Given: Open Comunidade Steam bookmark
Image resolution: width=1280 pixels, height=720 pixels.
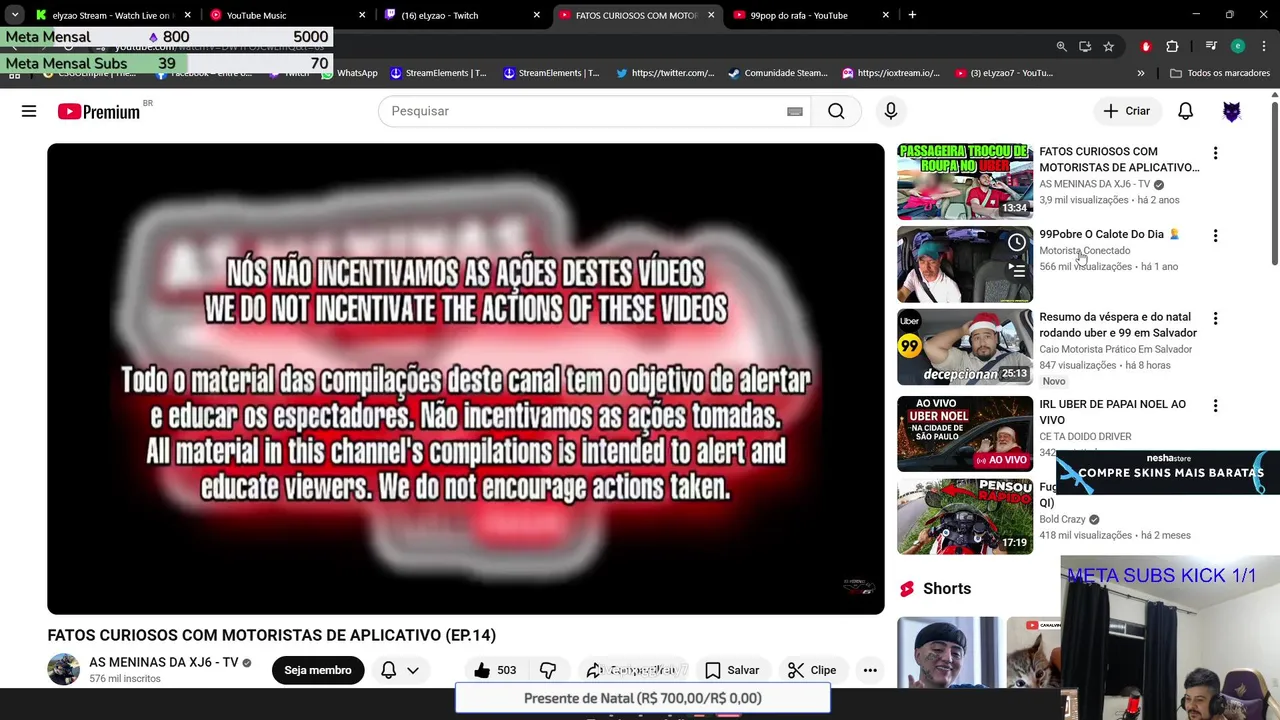Looking at the screenshot, I should (x=778, y=73).
